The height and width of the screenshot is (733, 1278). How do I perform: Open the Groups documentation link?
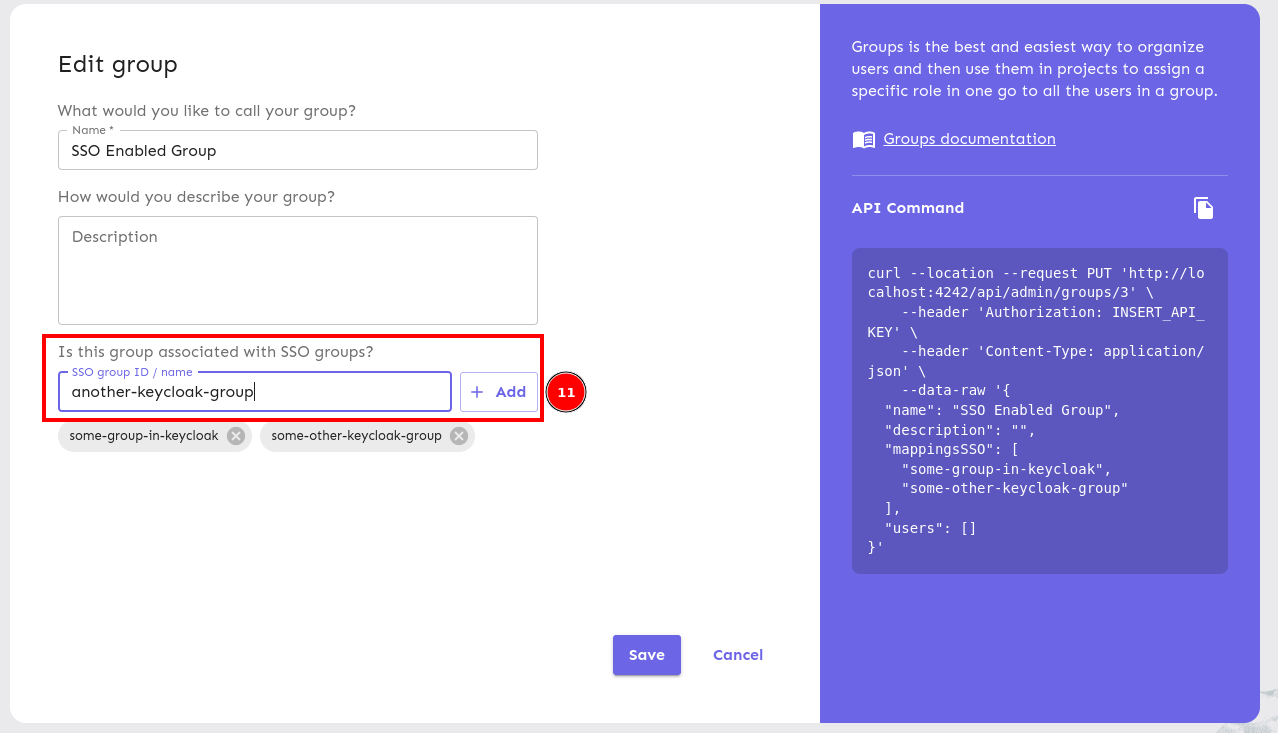(x=969, y=139)
